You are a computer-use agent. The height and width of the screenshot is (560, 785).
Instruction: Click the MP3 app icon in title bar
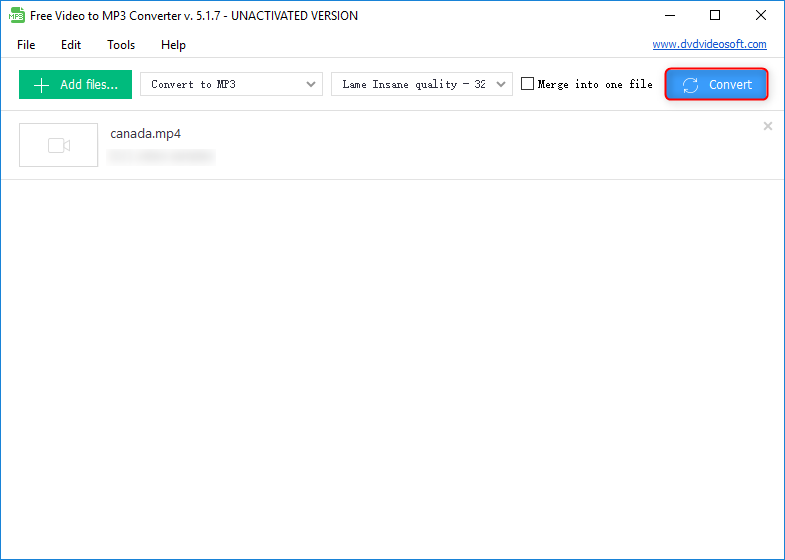[x=16, y=15]
